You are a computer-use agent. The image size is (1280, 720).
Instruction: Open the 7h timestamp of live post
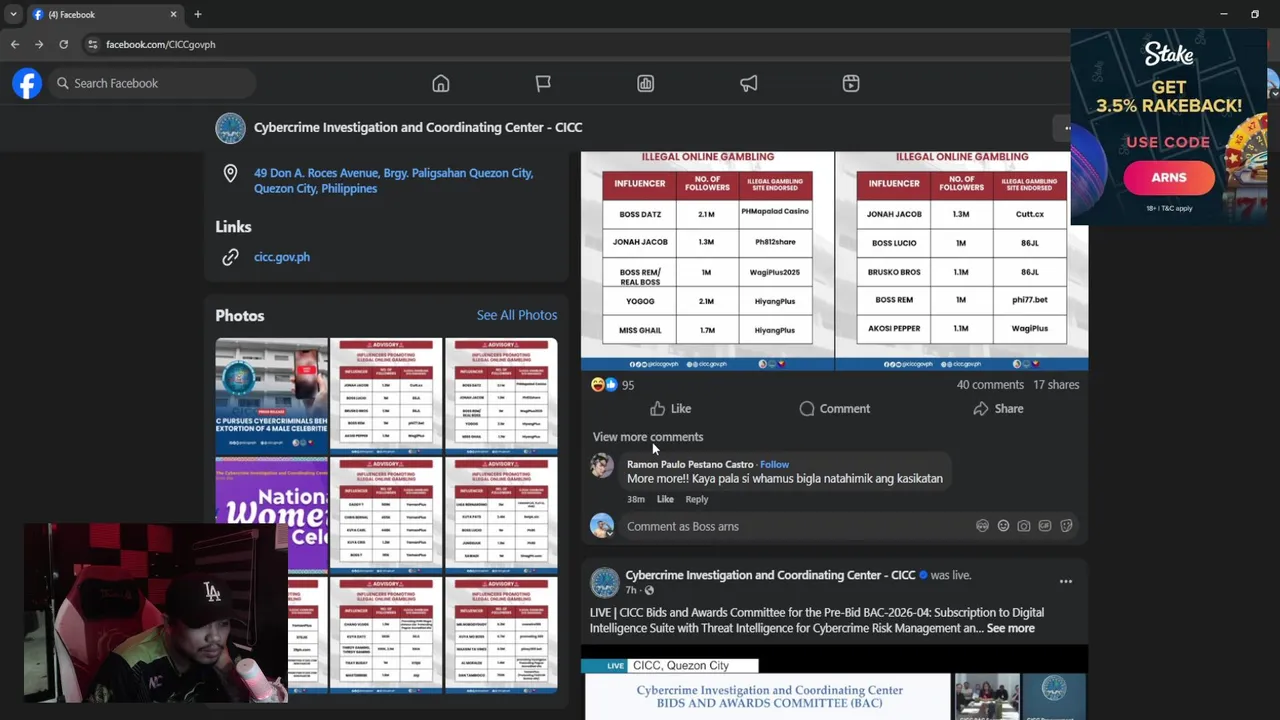coord(631,590)
